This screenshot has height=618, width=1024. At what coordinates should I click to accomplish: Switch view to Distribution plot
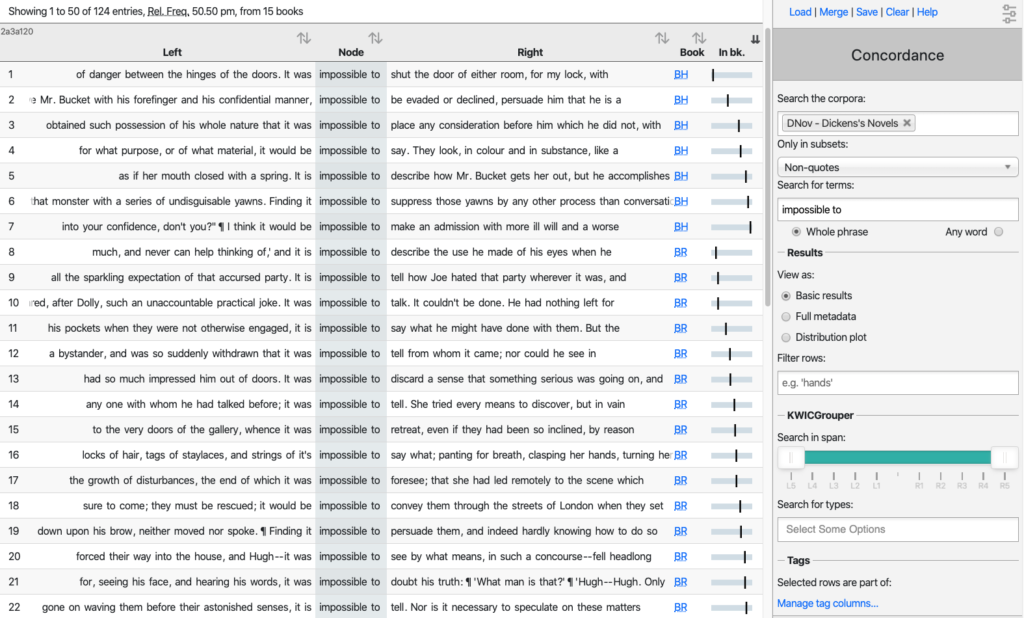coord(785,337)
